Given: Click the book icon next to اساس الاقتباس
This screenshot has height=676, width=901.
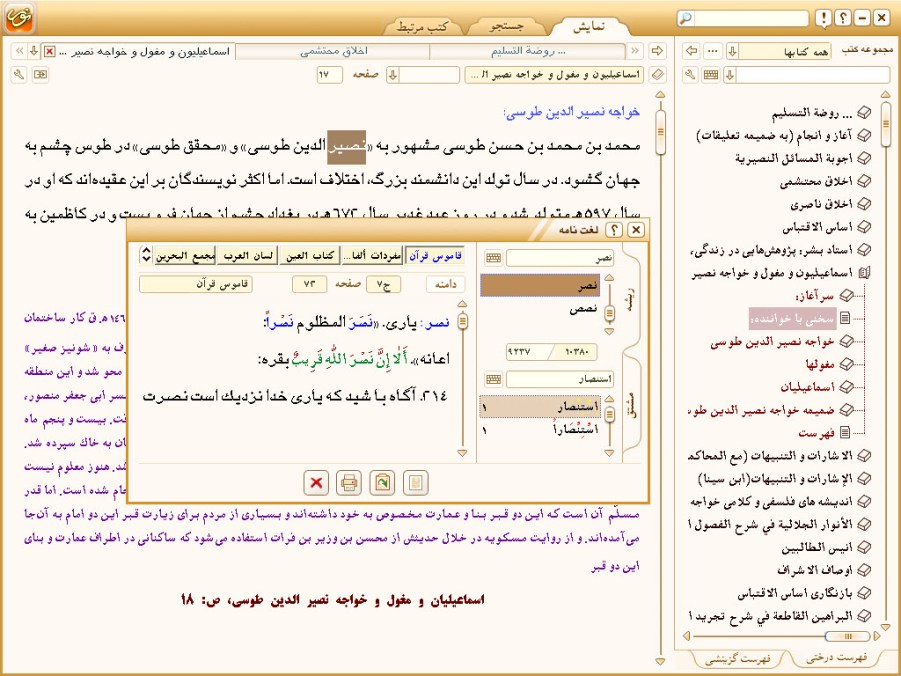Looking at the screenshot, I should point(863,227).
